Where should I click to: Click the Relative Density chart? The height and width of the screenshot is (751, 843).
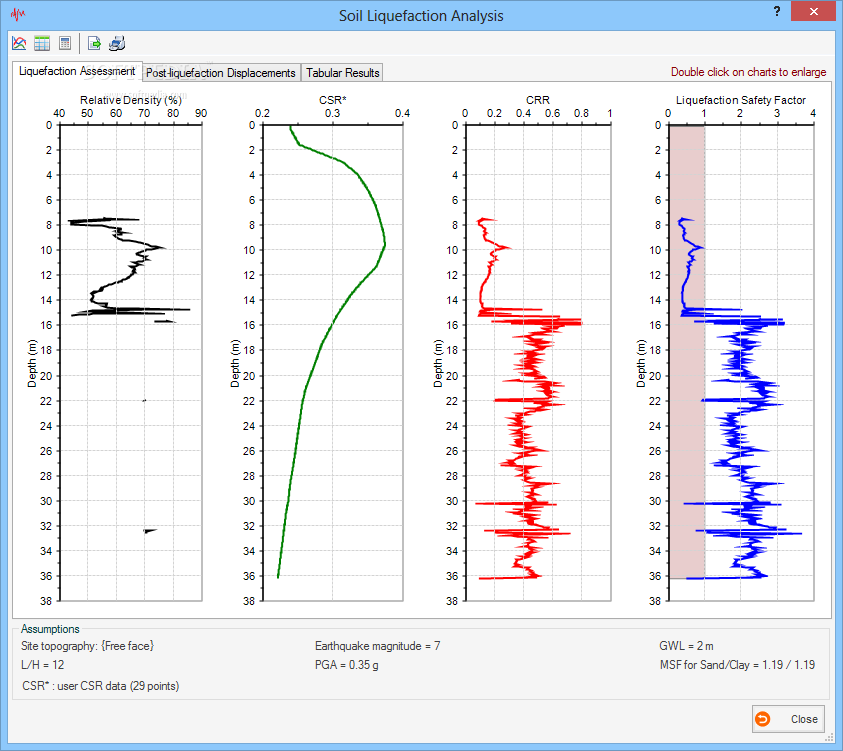131,363
